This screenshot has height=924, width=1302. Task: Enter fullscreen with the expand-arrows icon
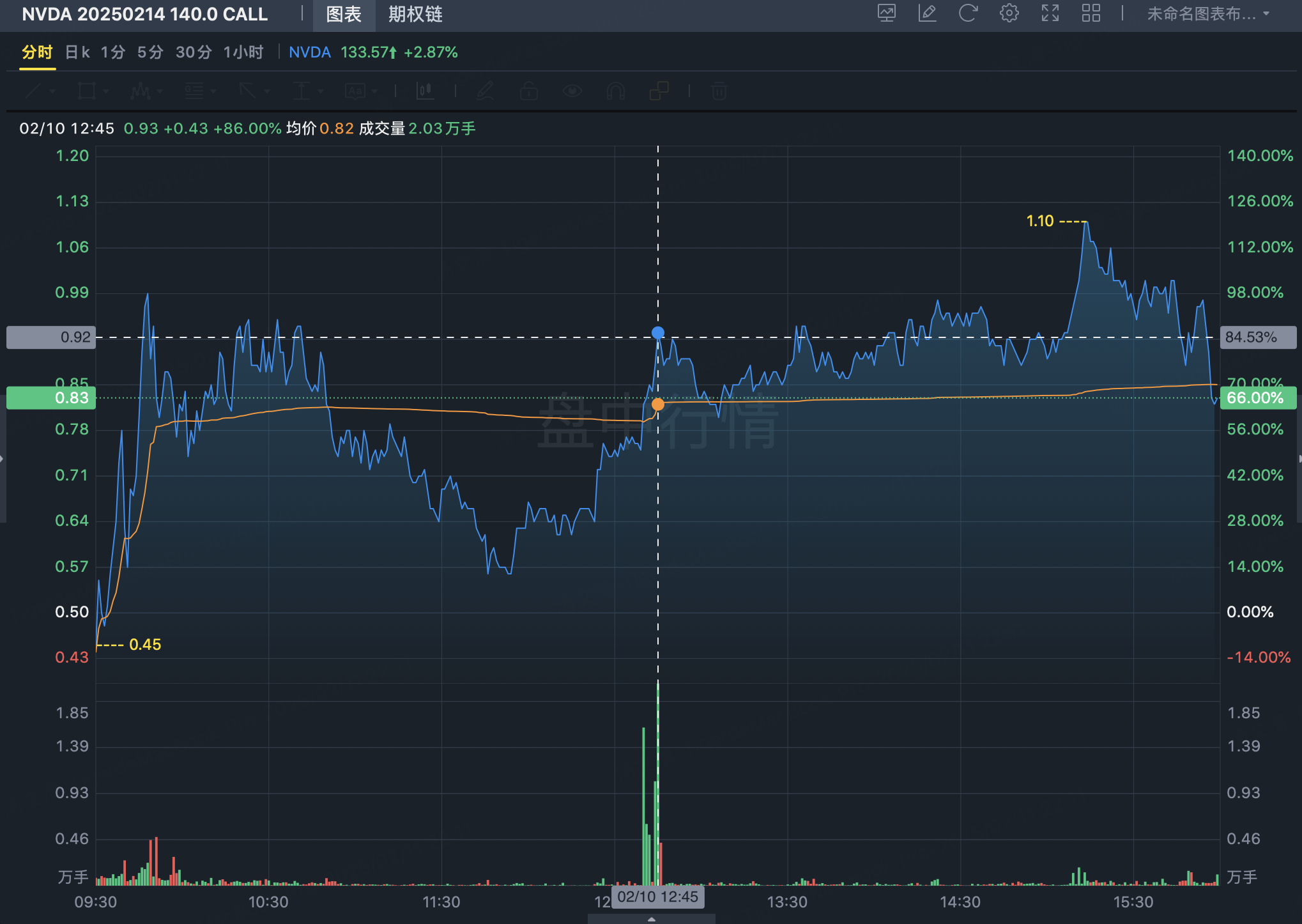1050,13
